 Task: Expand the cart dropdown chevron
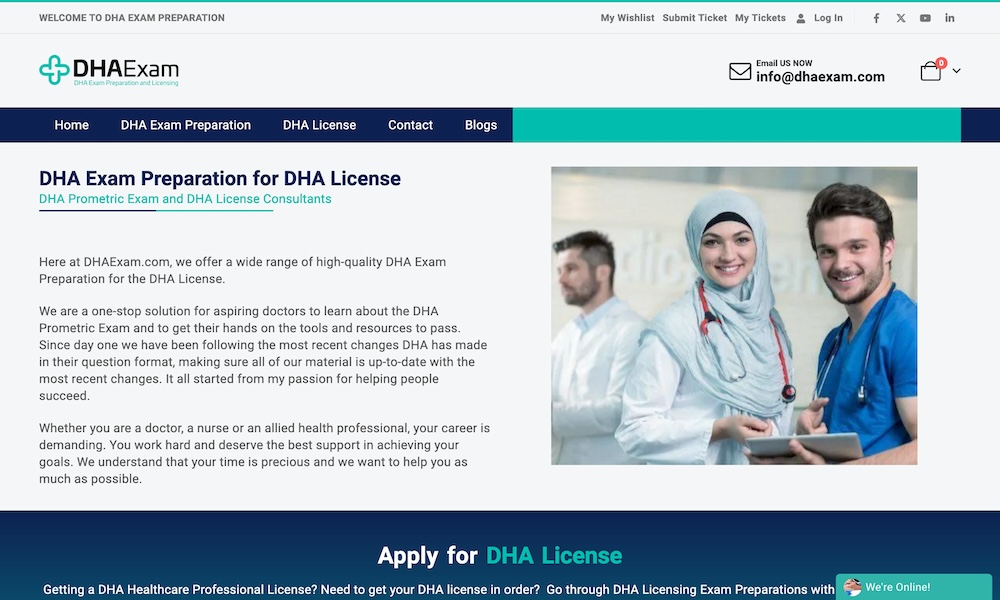[x=956, y=71]
